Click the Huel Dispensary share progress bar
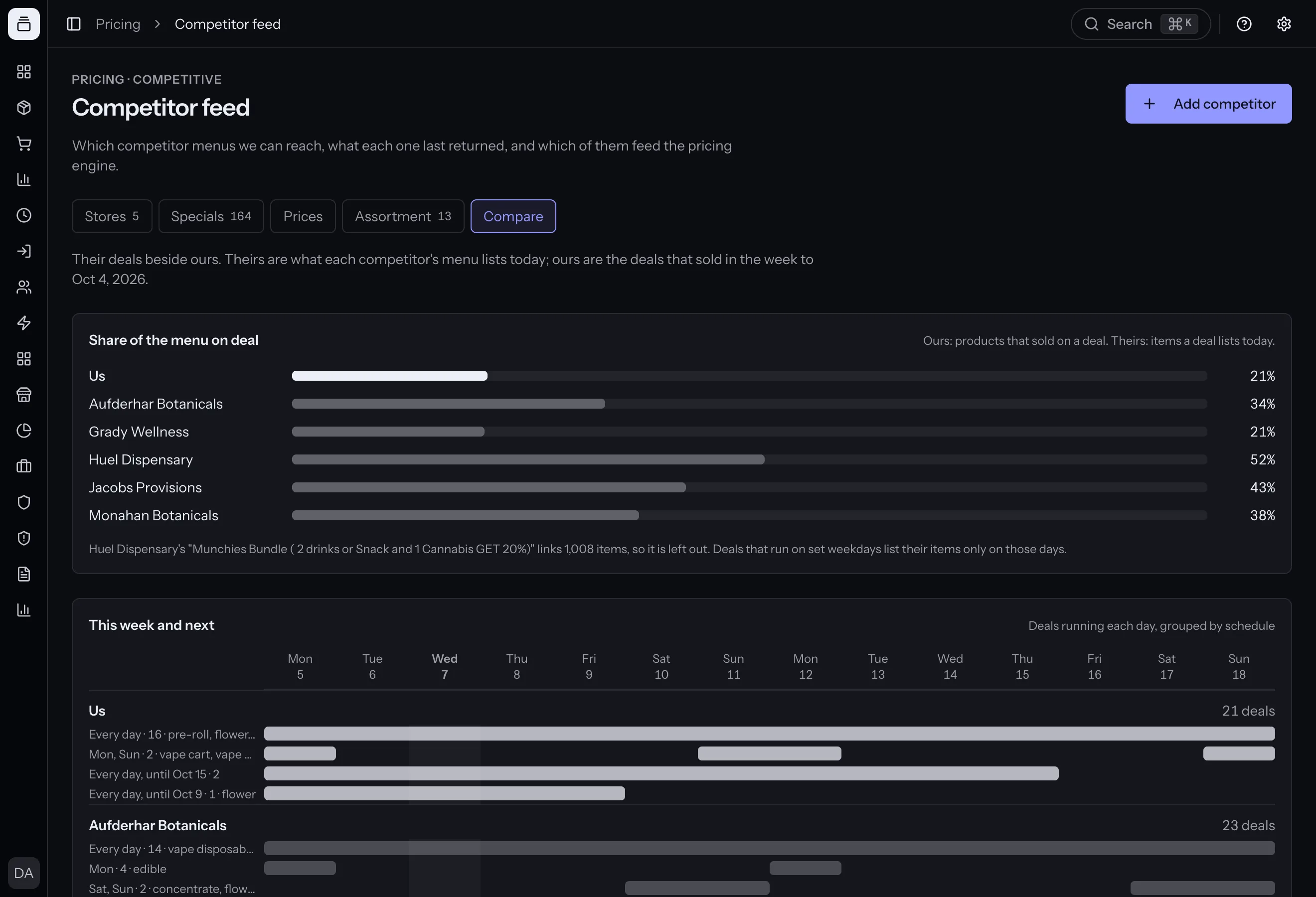This screenshot has height=897, width=1316. point(750,459)
